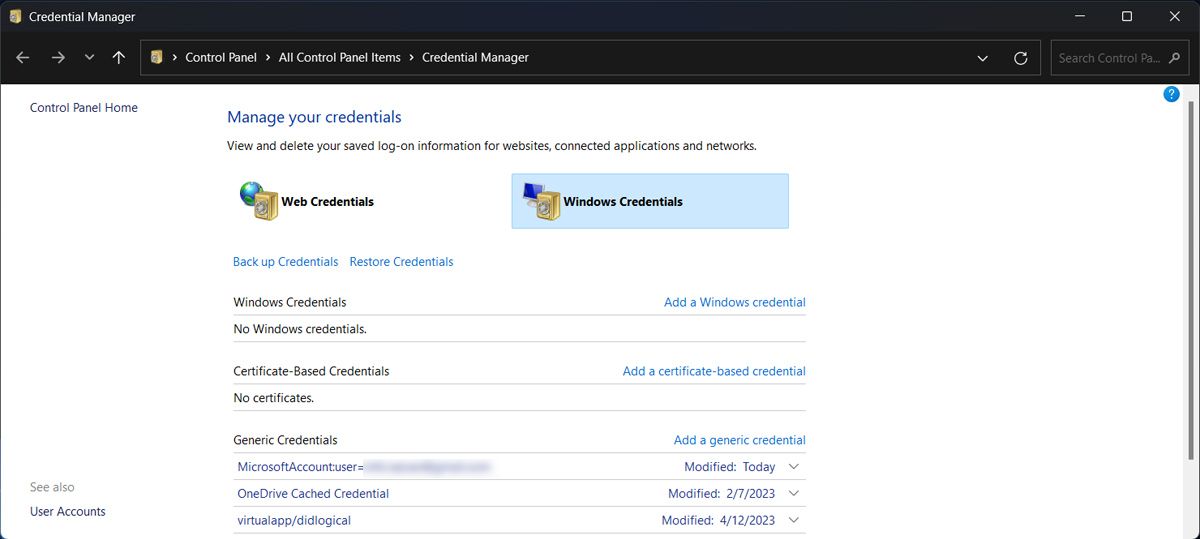1200x539 pixels.
Task: Click the Manage your credentials heading
Action: 314,117
